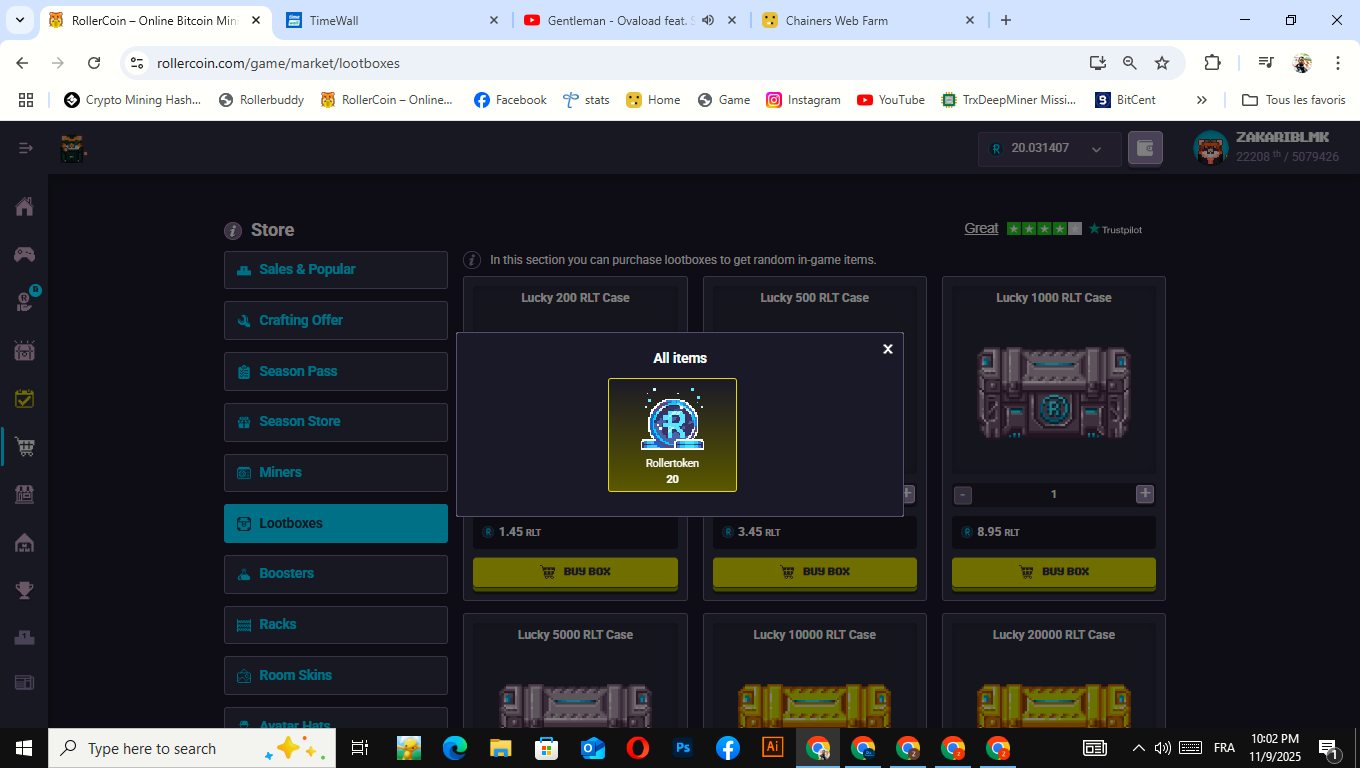This screenshot has width=1360, height=768.
Task: Buy the Lucky 200 RLT Case
Action: 575,572
